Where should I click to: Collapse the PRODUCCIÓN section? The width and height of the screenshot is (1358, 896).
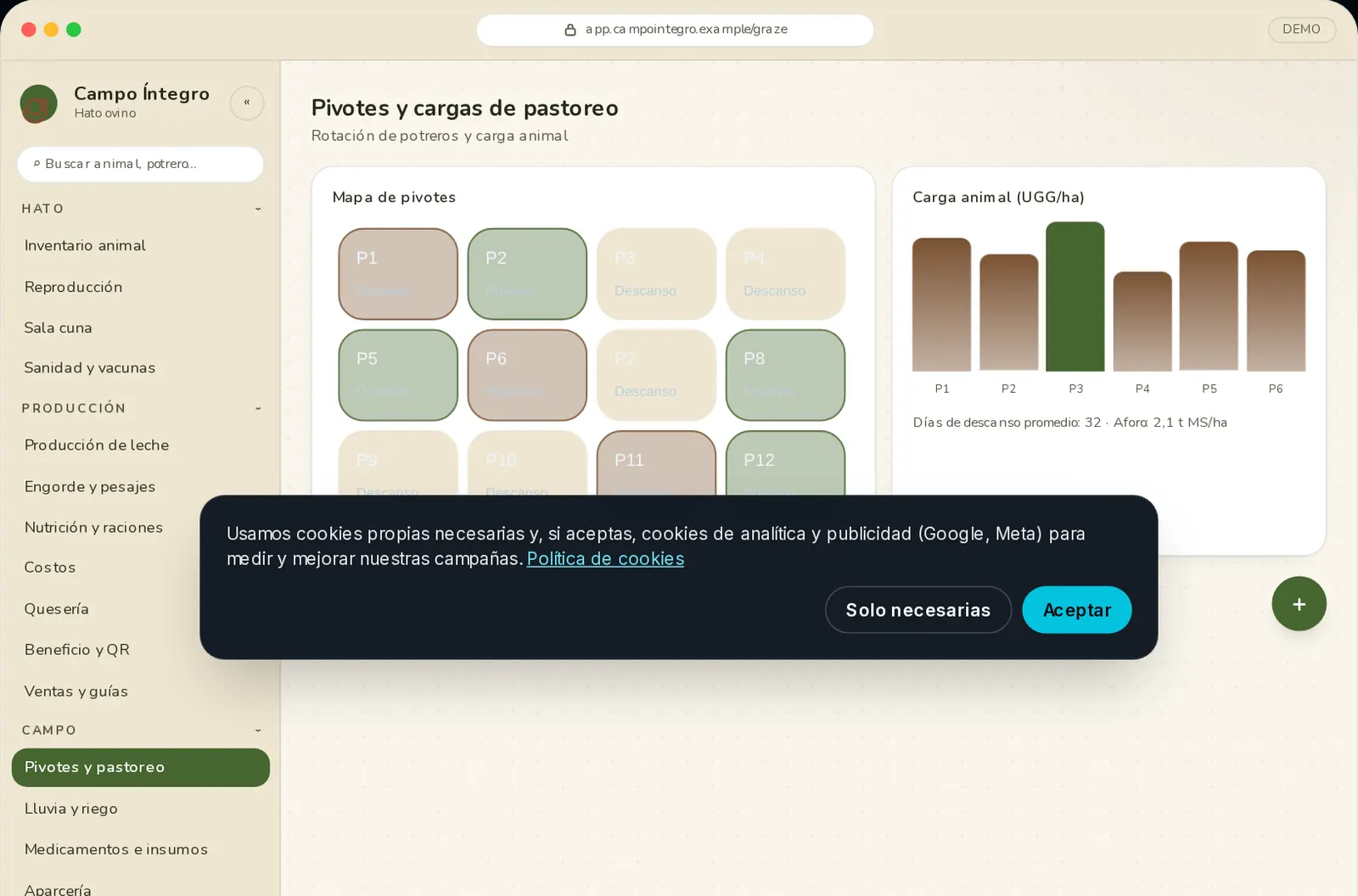(x=258, y=408)
